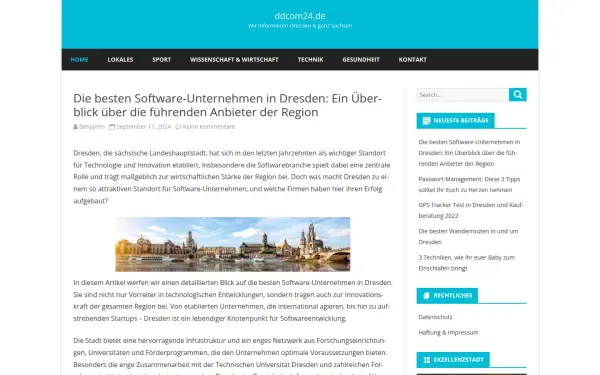Open the Keine Kommentare link
The height and width of the screenshot is (375, 600).
(209, 127)
